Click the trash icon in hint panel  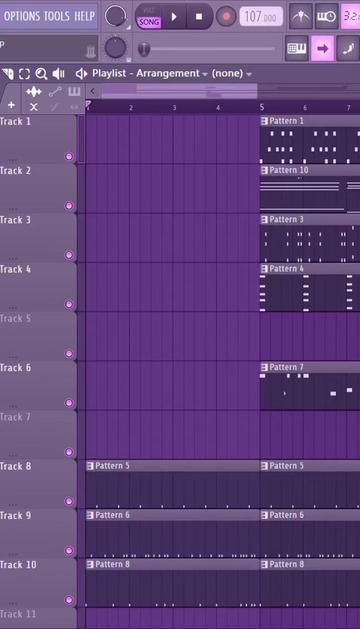[x=91, y=51]
